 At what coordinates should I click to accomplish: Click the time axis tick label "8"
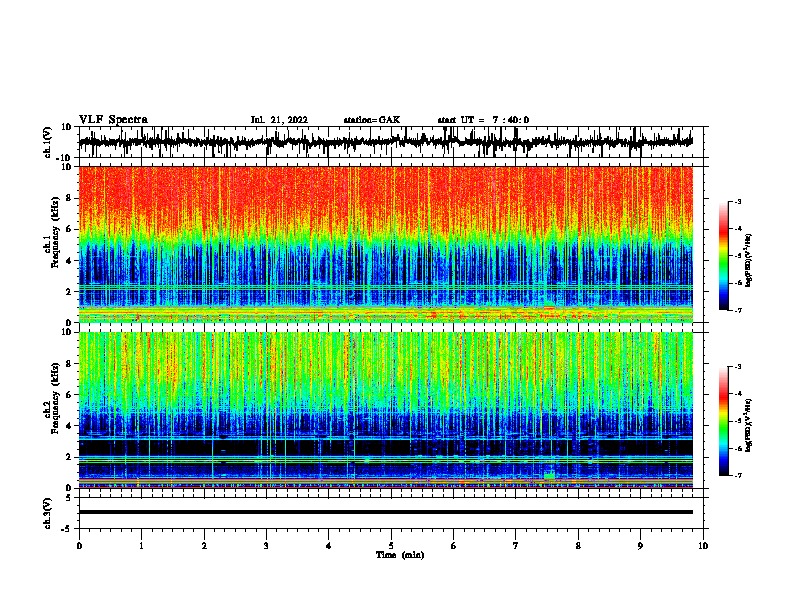click(x=578, y=546)
